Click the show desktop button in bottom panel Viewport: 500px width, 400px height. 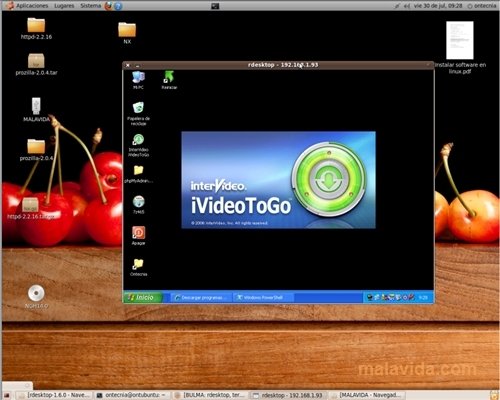(7, 395)
